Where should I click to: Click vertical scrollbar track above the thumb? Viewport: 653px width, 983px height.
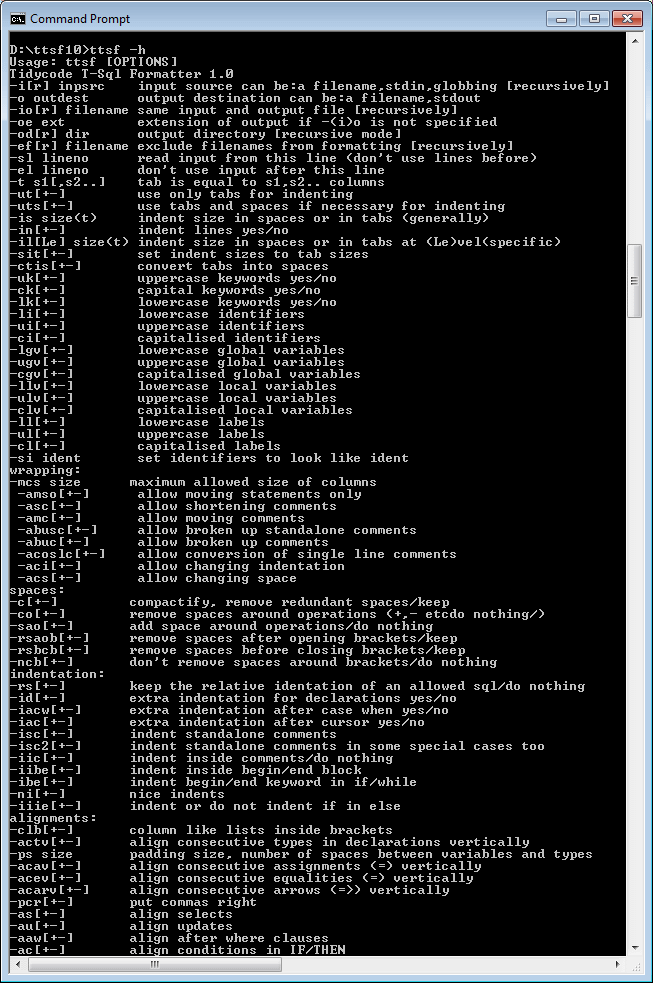coord(635,147)
